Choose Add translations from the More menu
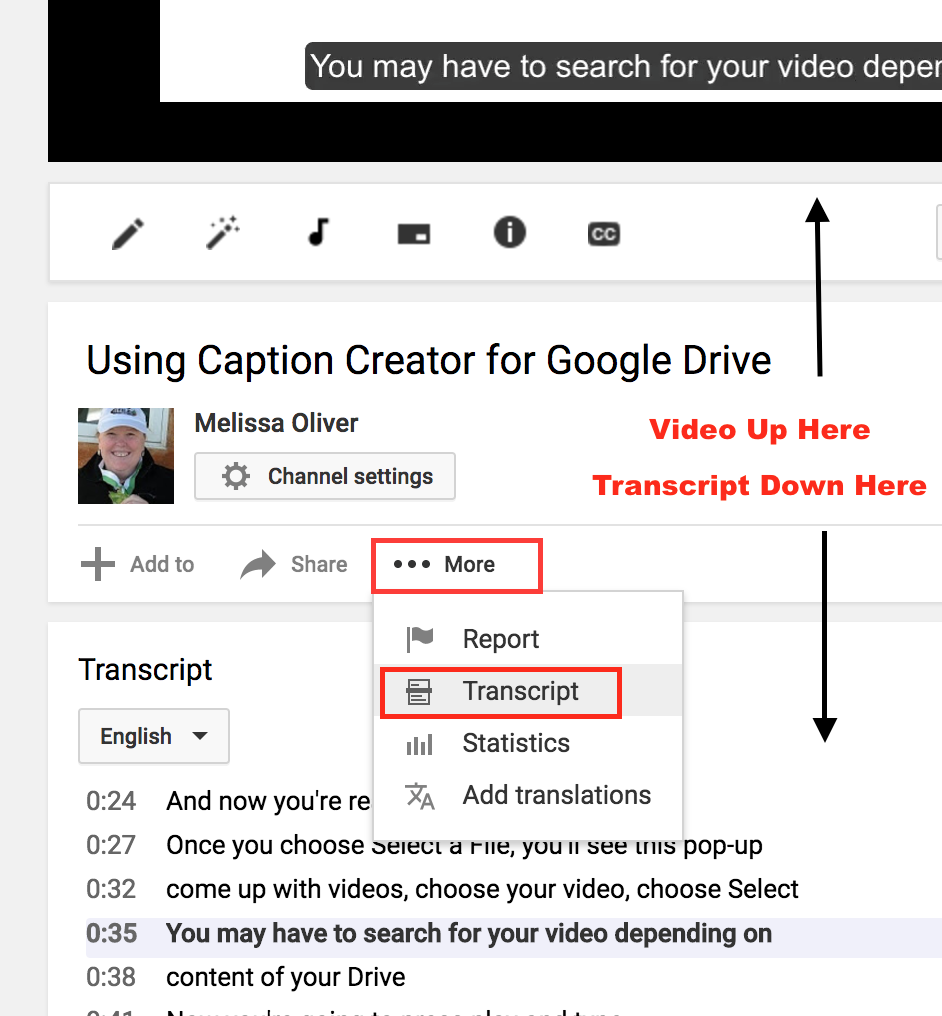Screen dimensions: 942x1016 click(x=528, y=796)
